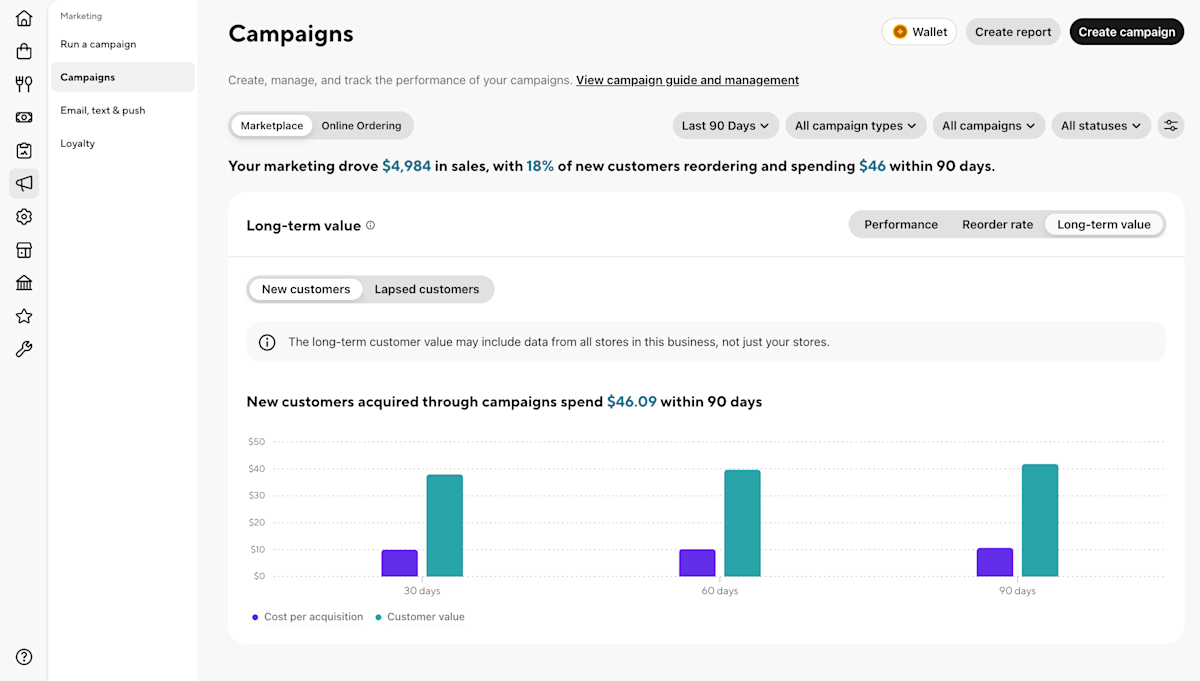Open the Help question mark icon

(24, 657)
